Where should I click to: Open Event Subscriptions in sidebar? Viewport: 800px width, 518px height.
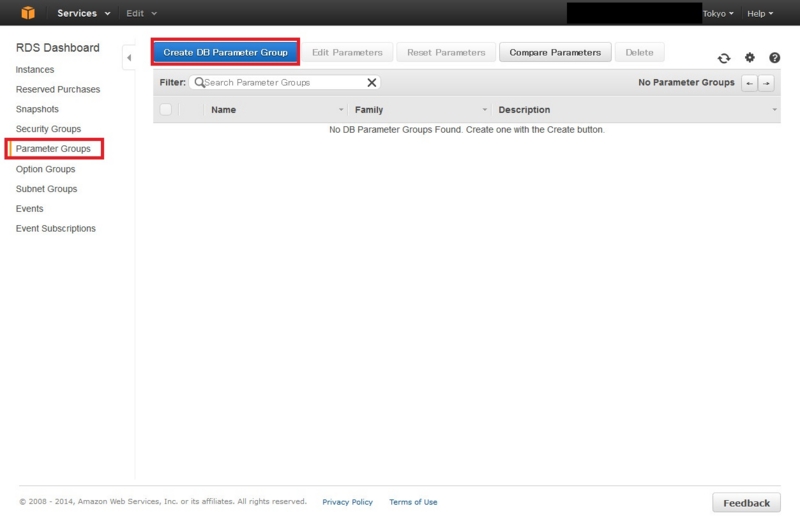(x=56, y=229)
